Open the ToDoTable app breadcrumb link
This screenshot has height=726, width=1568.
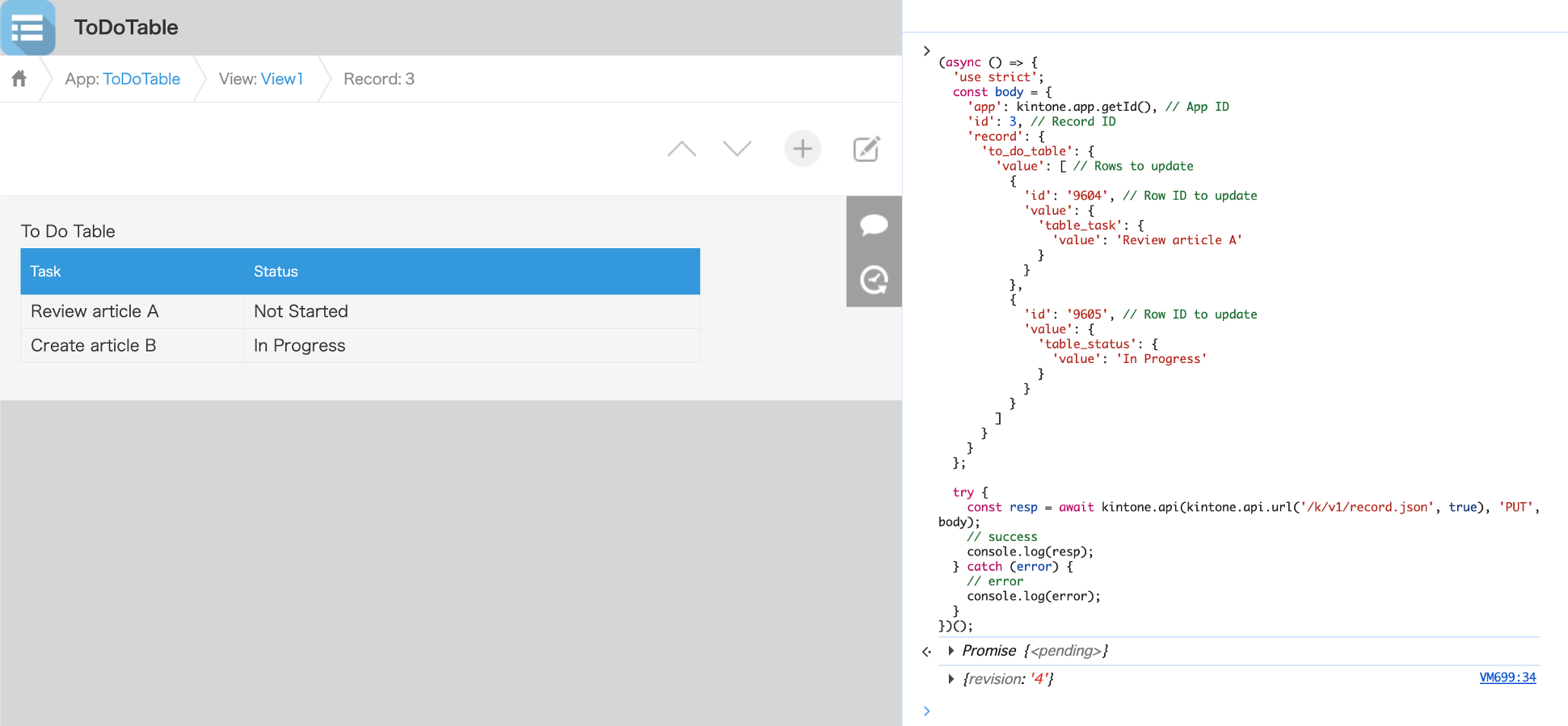(141, 78)
